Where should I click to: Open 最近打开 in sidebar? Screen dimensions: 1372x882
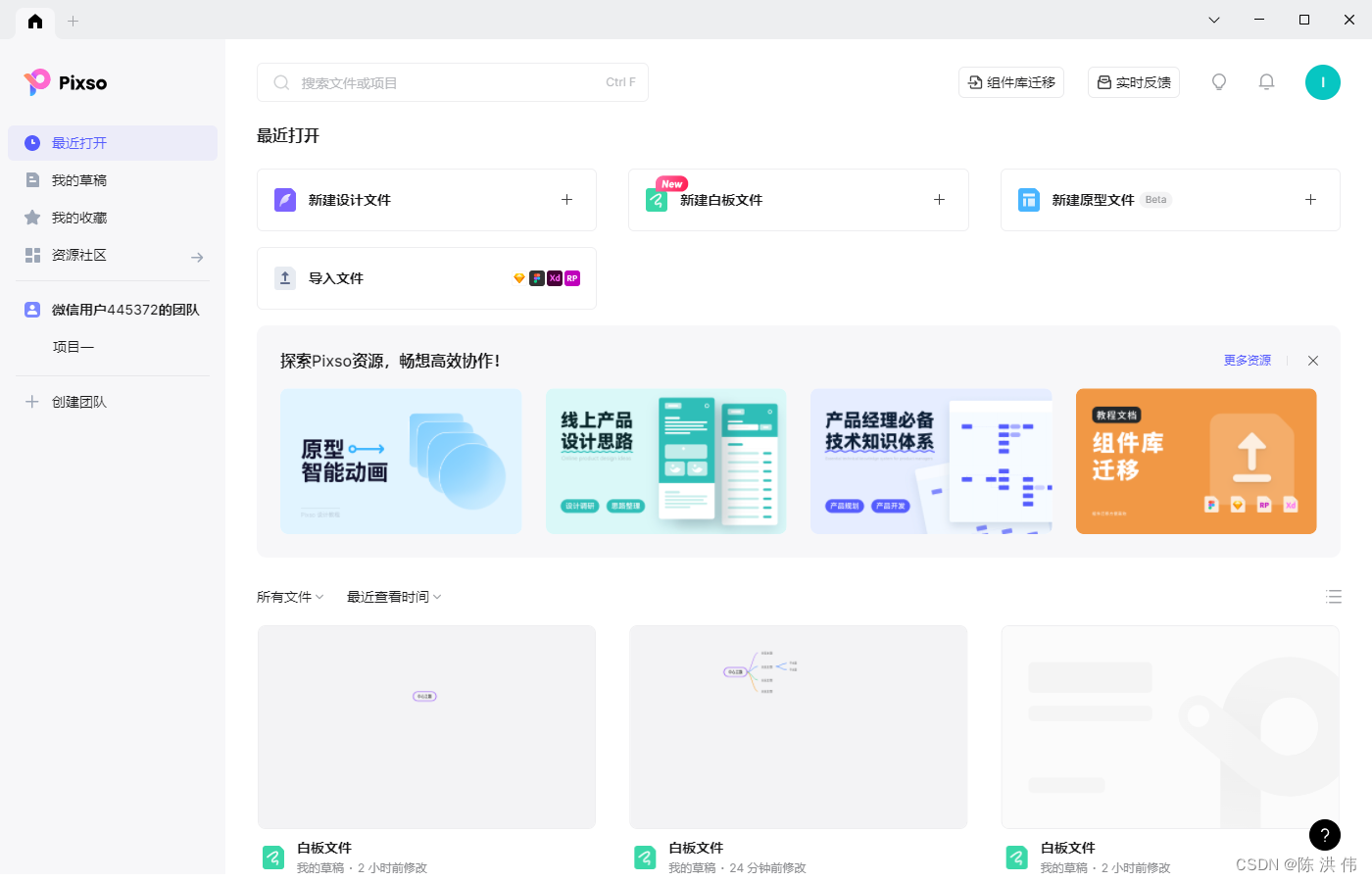pyautogui.click(x=113, y=143)
